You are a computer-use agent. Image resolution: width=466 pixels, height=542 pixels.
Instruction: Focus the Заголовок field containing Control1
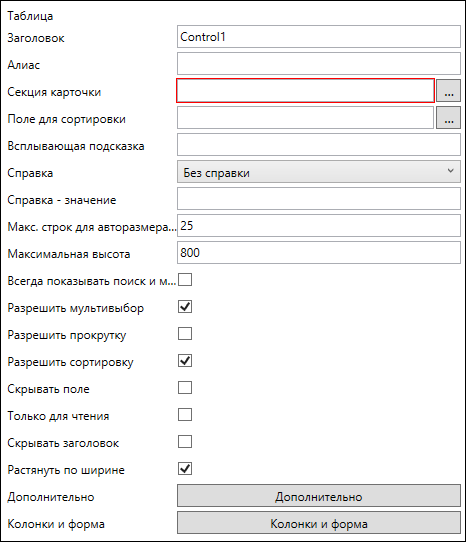pyautogui.click(x=319, y=36)
